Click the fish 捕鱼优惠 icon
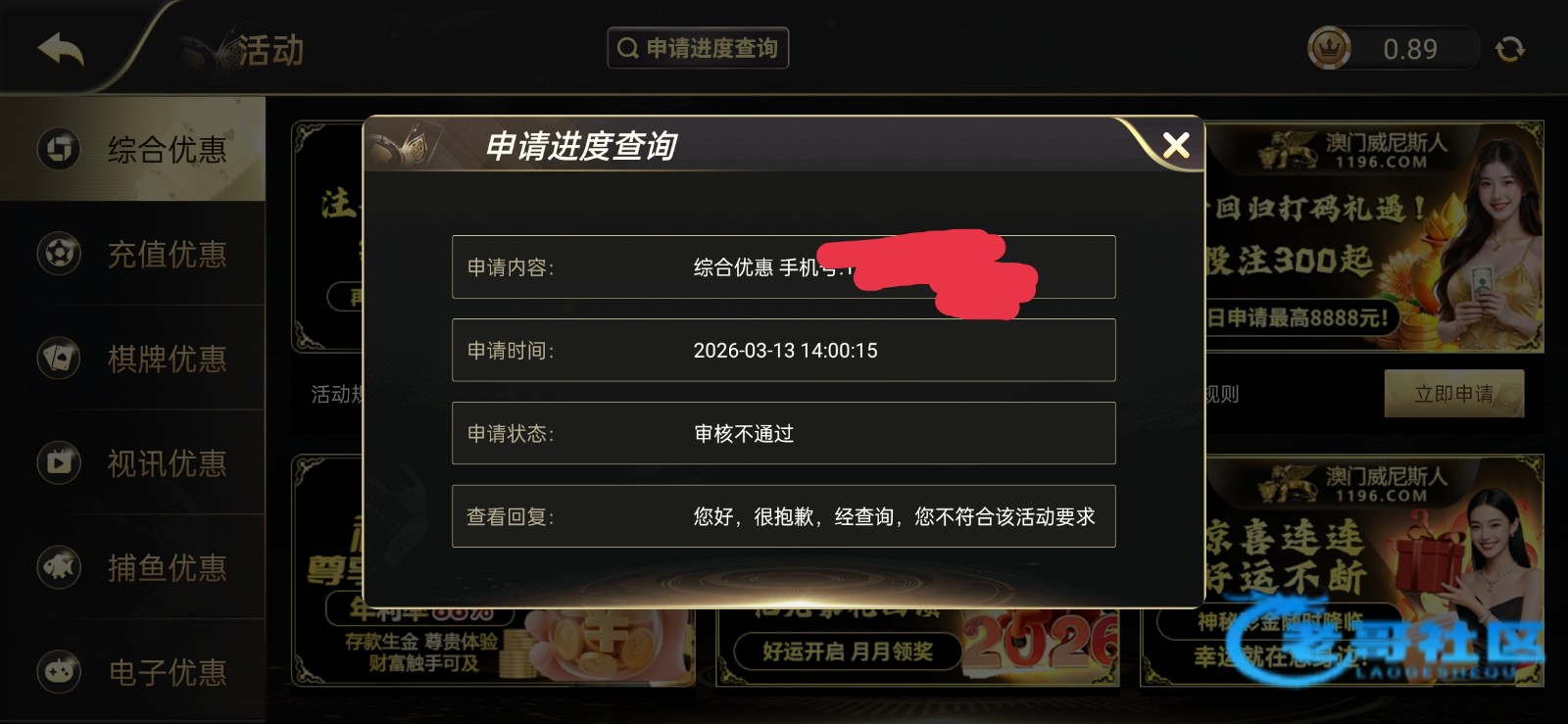This screenshot has width=1568, height=724. point(59,567)
